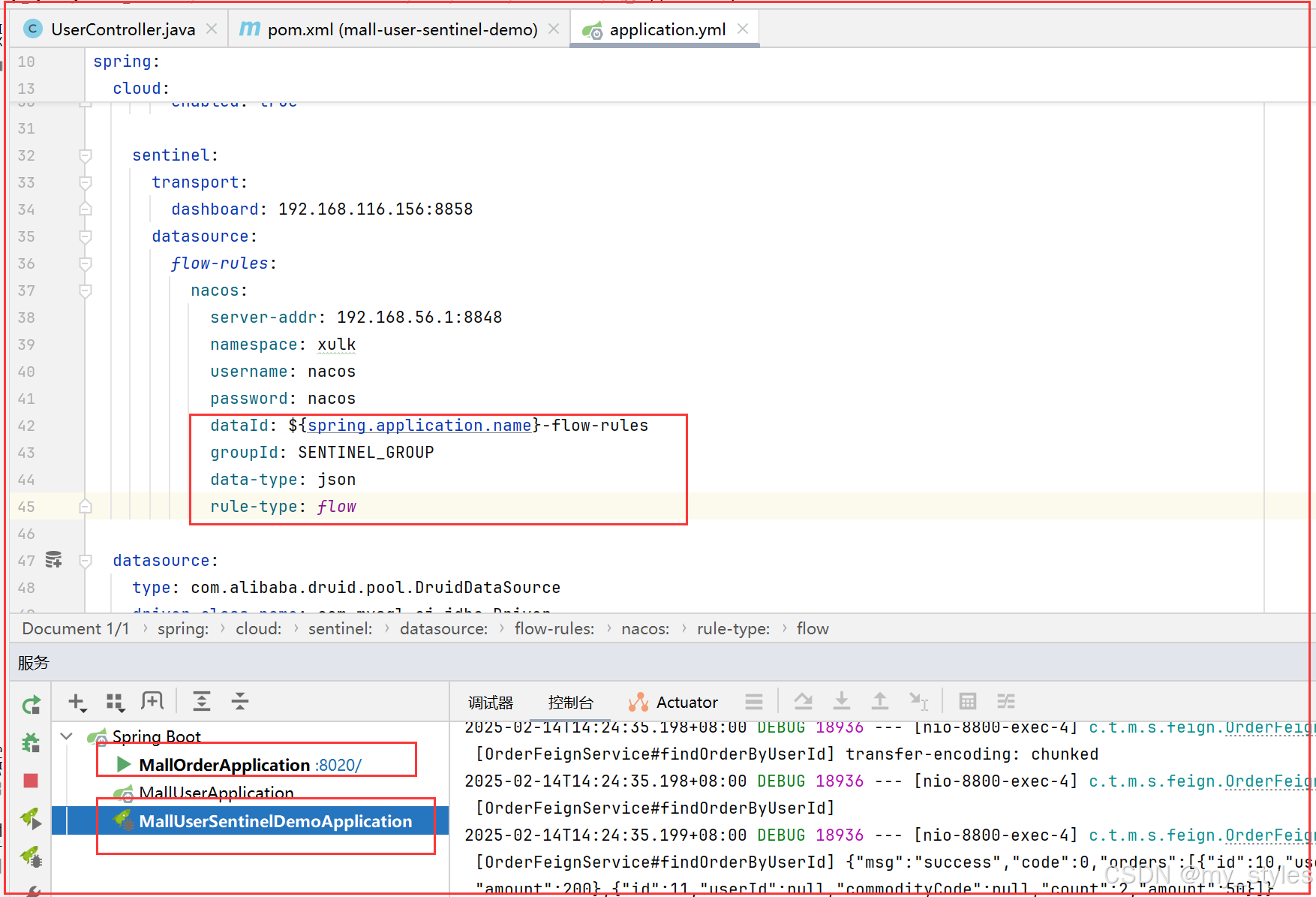Collapse the nacos block on line 37
Screen dimensions: 1316x897
click(86, 290)
